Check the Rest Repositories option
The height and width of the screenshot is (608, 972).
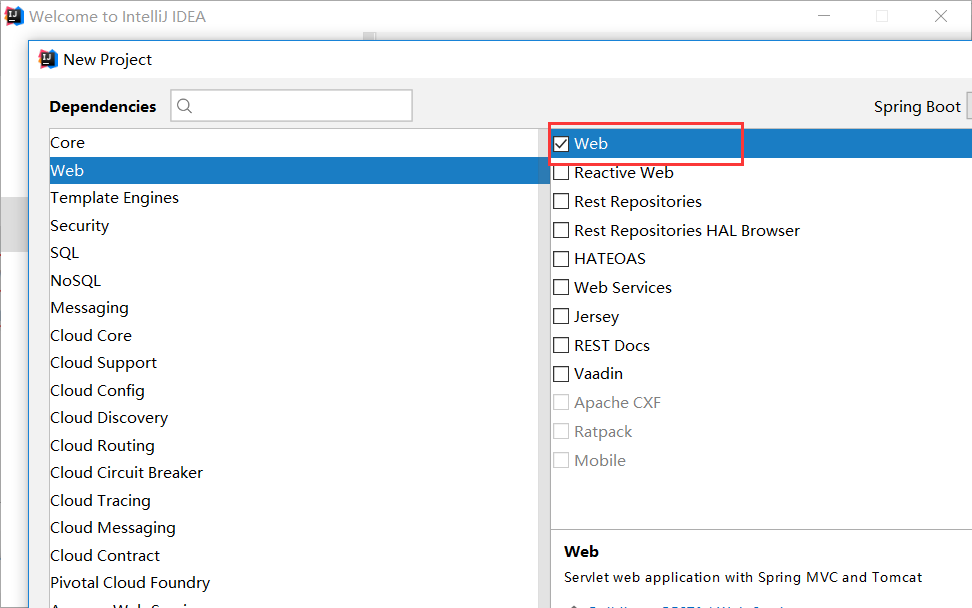pos(561,201)
